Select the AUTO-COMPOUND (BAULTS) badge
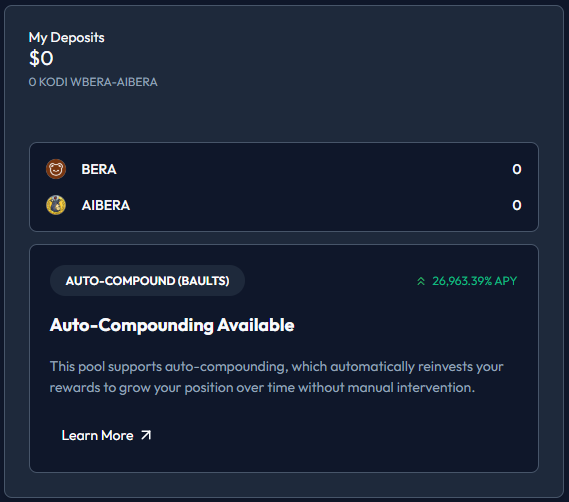The width and height of the screenshot is (569, 502). tap(147, 281)
